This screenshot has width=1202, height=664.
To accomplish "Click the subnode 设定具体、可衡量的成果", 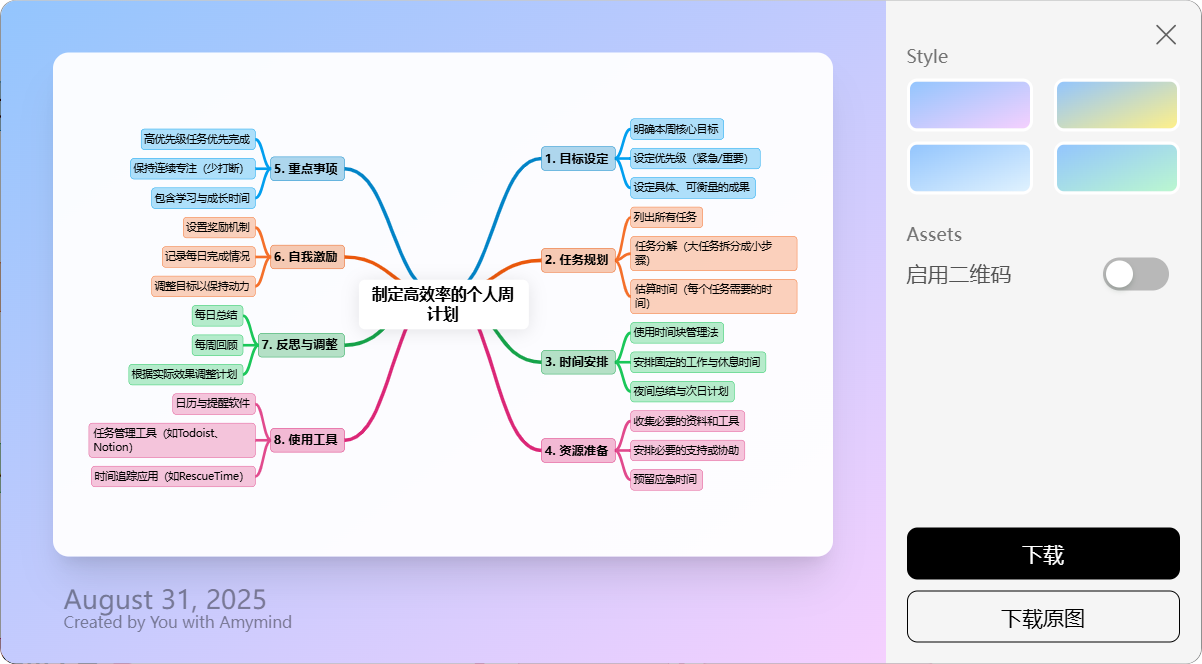I will [692, 187].
